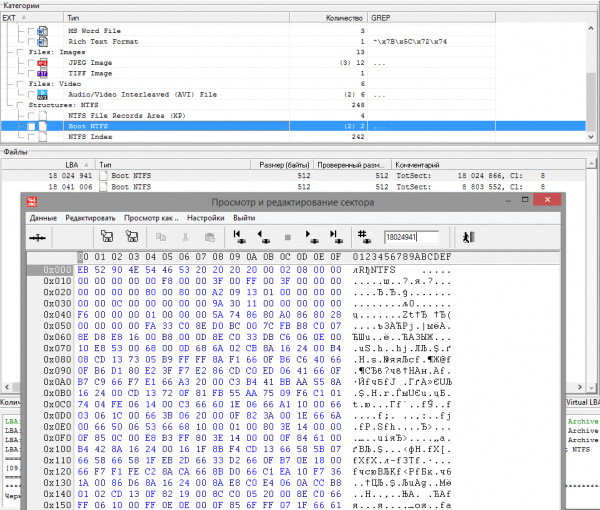Image resolution: width=600 pixels, height=510 pixels.
Task: Go to the previous sector arrow
Action: click(263, 237)
